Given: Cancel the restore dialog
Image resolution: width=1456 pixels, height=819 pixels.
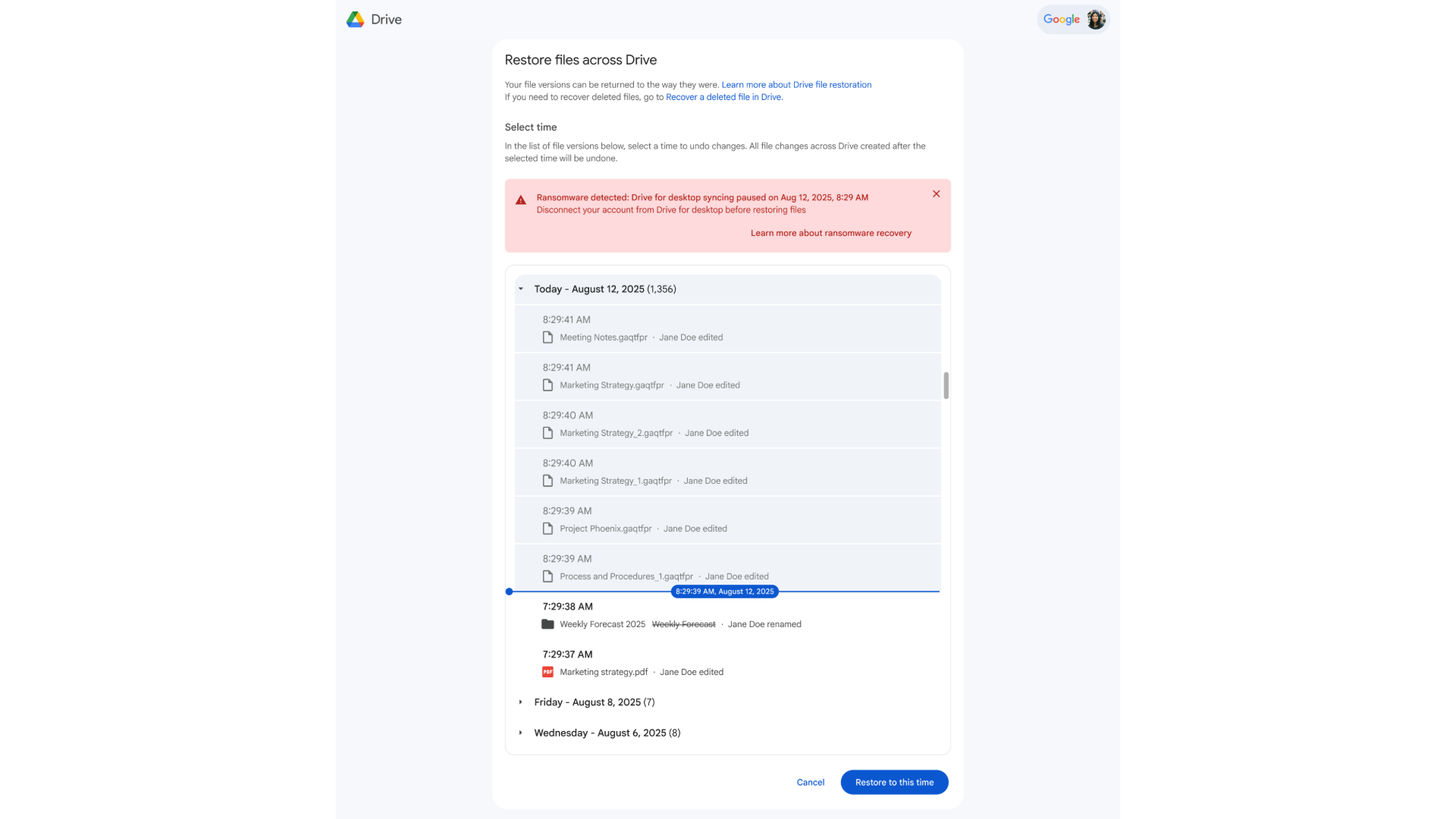Looking at the screenshot, I should point(810,783).
